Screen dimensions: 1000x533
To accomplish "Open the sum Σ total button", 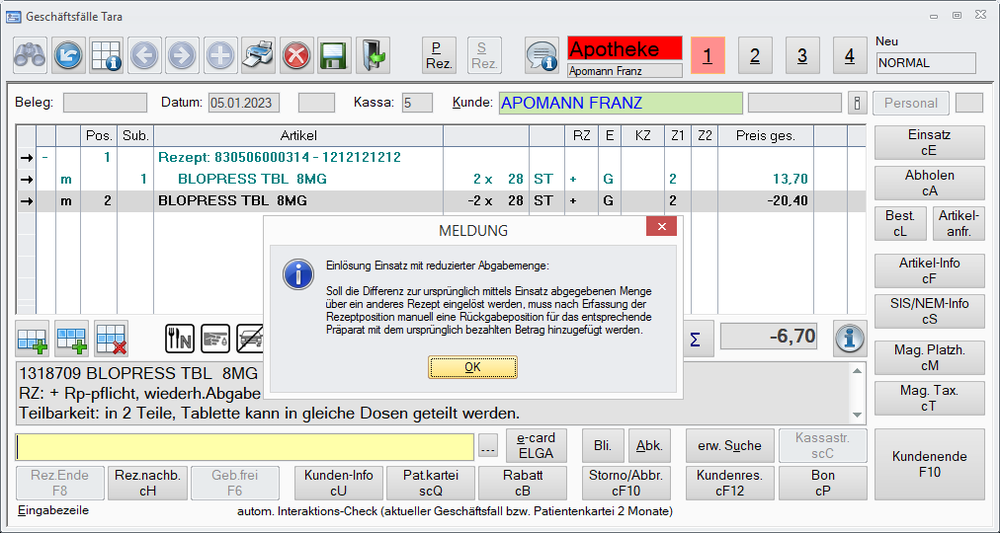I will (x=695, y=339).
